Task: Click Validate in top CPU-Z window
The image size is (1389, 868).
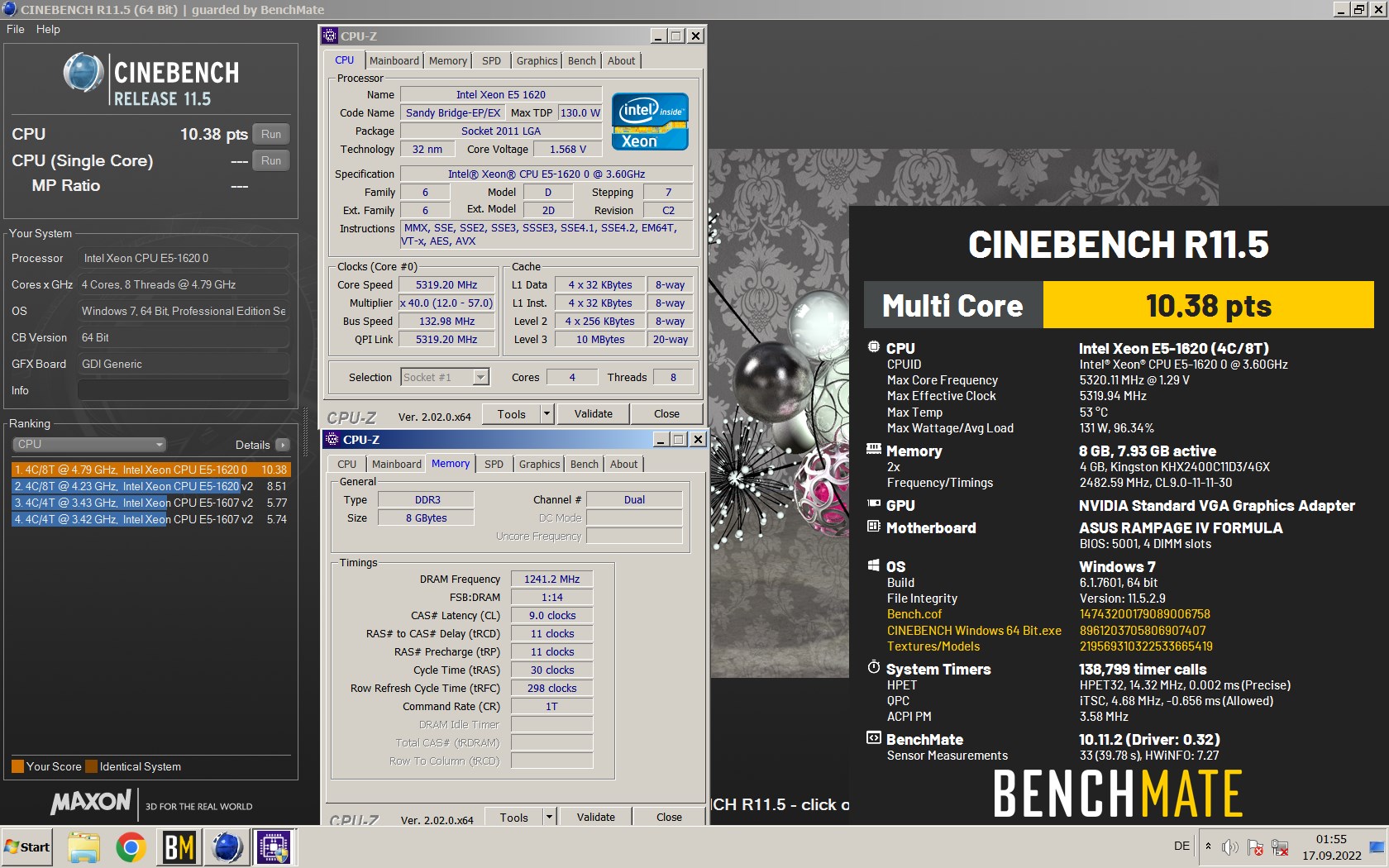Action: (x=594, y=413)
